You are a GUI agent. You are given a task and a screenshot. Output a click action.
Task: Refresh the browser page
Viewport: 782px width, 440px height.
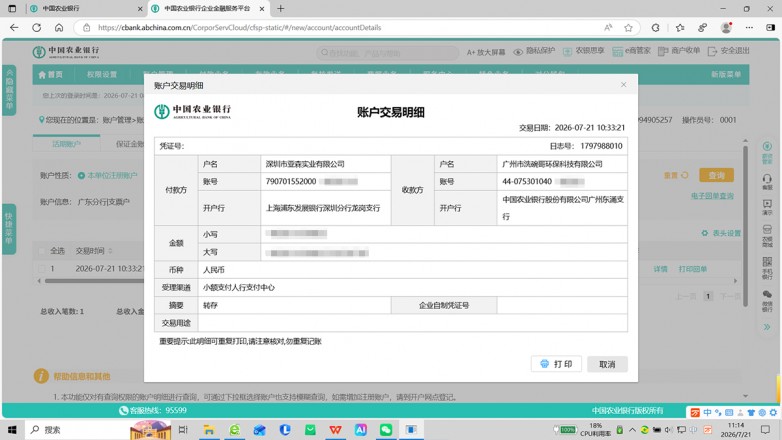click(x=36, y=27)
